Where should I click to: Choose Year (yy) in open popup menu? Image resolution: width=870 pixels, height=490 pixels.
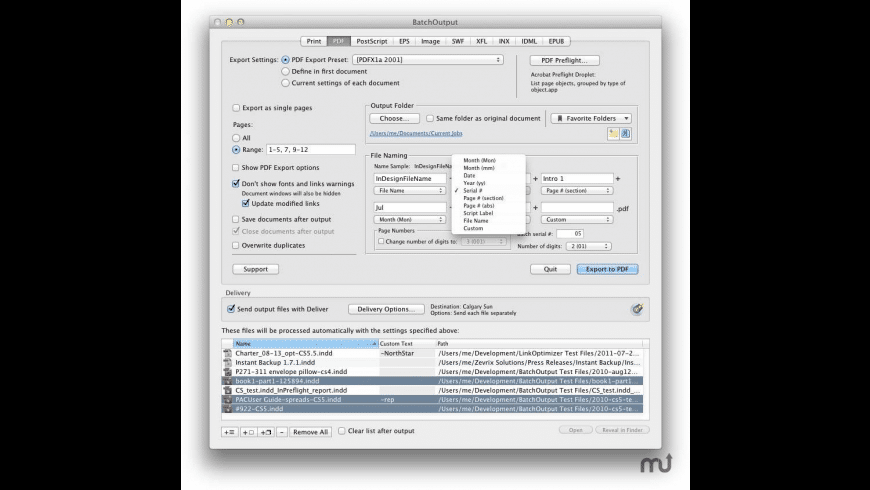pos(488,183)
